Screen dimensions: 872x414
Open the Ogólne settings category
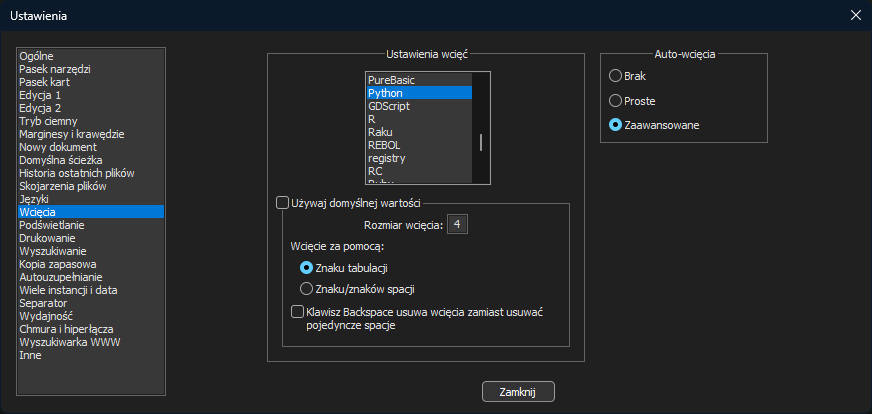[x=37, y=56]
